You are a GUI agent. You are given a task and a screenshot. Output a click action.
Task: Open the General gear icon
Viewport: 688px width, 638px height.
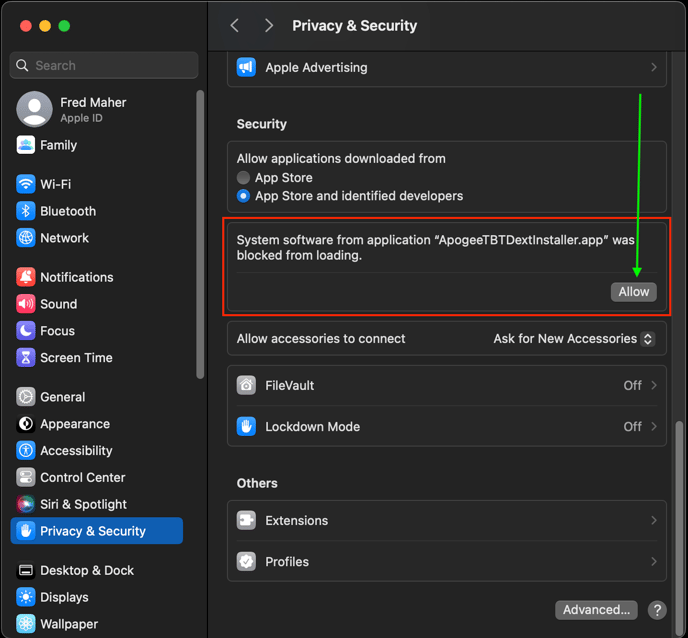point(25,397)
